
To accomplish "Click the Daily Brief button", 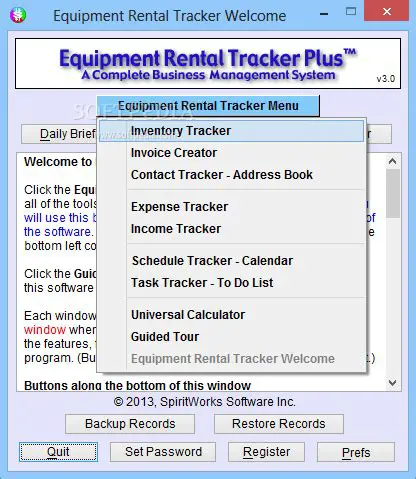I will coord(59,134).
